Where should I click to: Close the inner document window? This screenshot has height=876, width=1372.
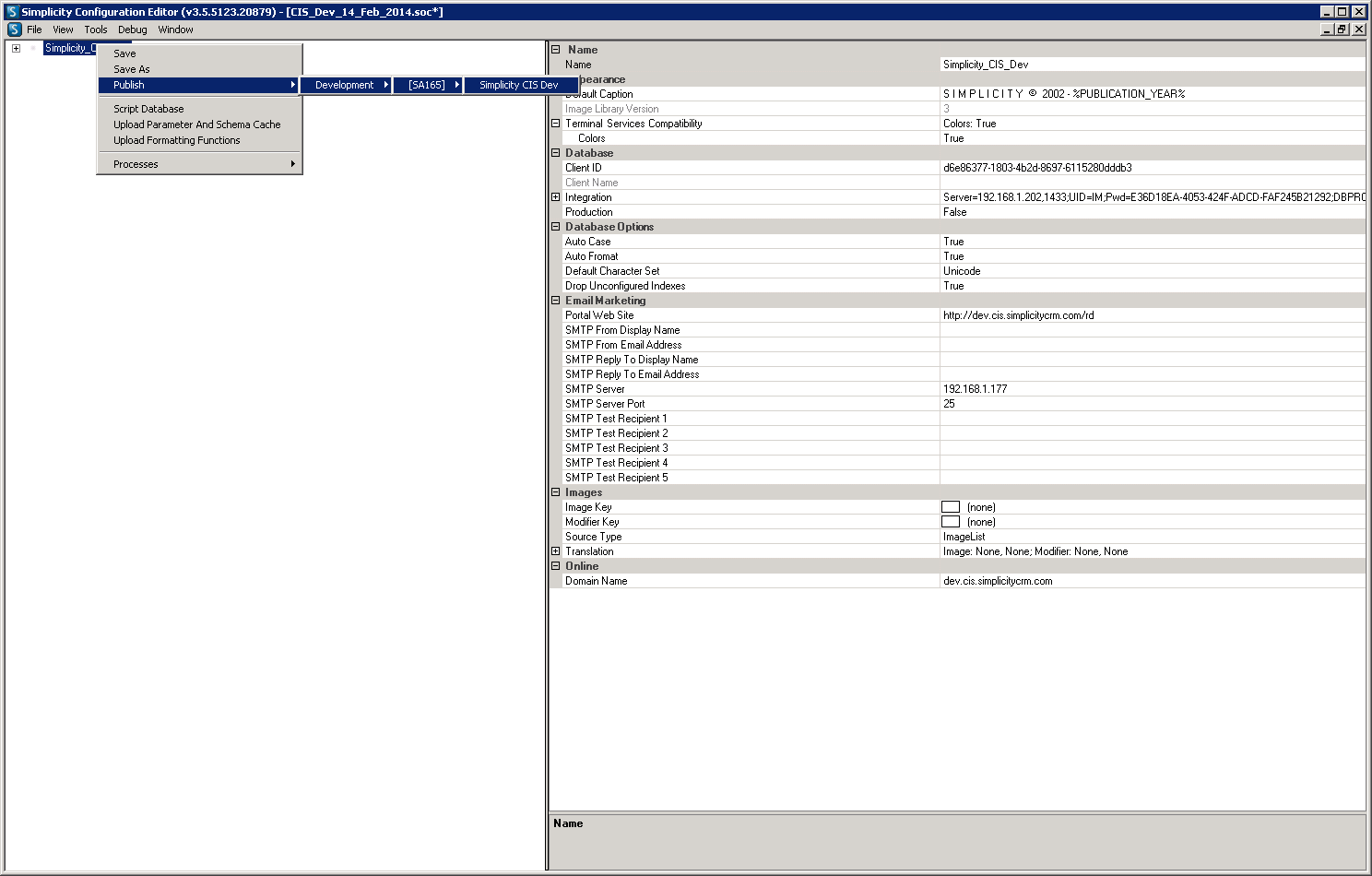(x=1359, y=30)
